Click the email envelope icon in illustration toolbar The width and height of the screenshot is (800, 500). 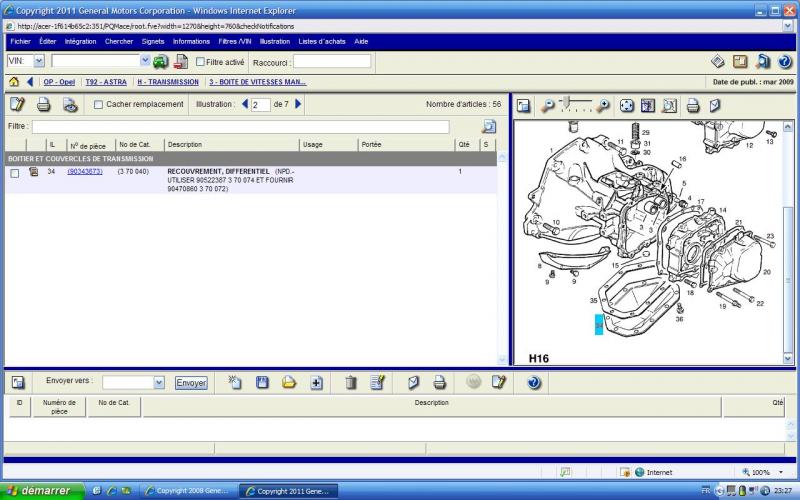(715, 106)
